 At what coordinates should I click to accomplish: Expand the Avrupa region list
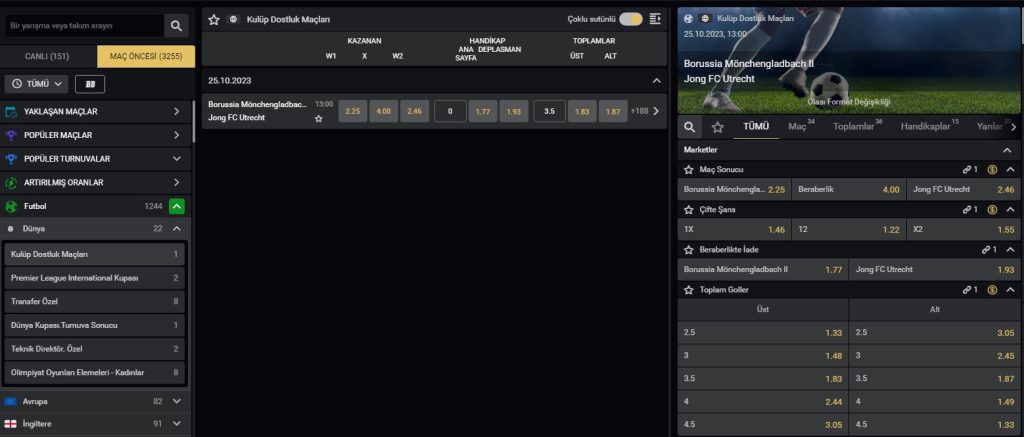[x=177, y=401]
